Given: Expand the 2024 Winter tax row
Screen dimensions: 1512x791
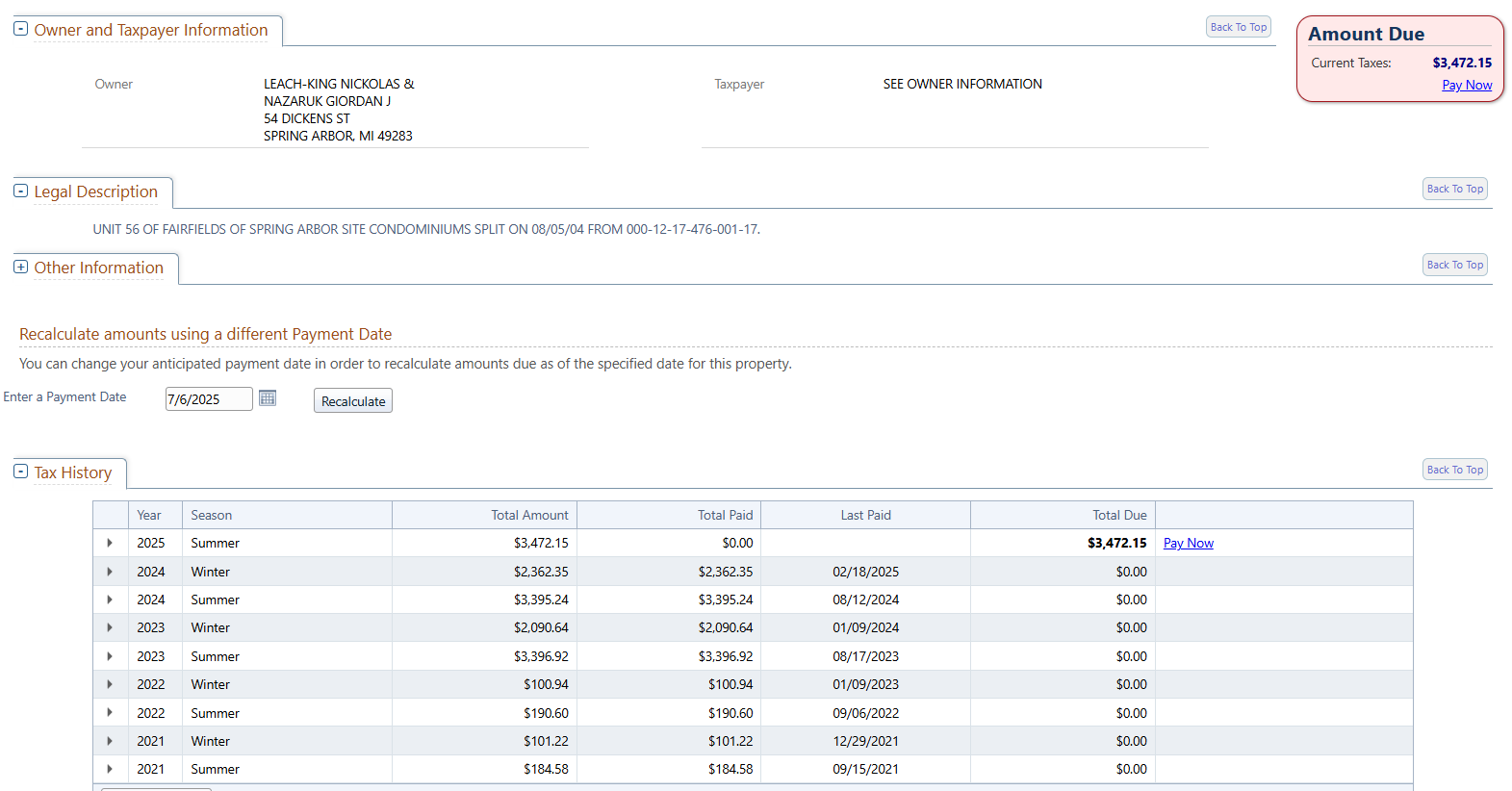Looking at the screenshot, I should [110, 572].
